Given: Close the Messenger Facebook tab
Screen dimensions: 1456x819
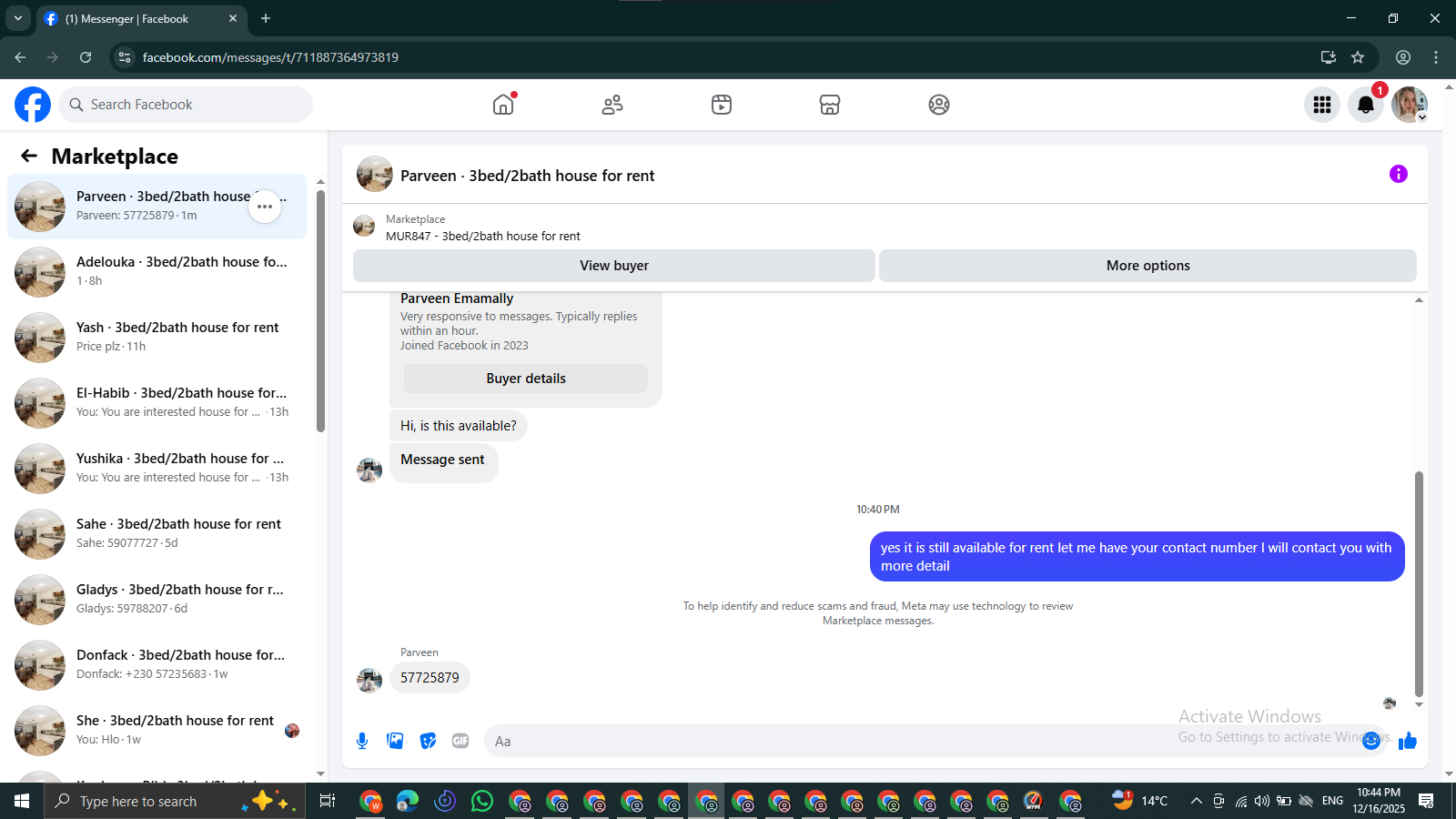Looking at the screenshot, I should (233, 18).
